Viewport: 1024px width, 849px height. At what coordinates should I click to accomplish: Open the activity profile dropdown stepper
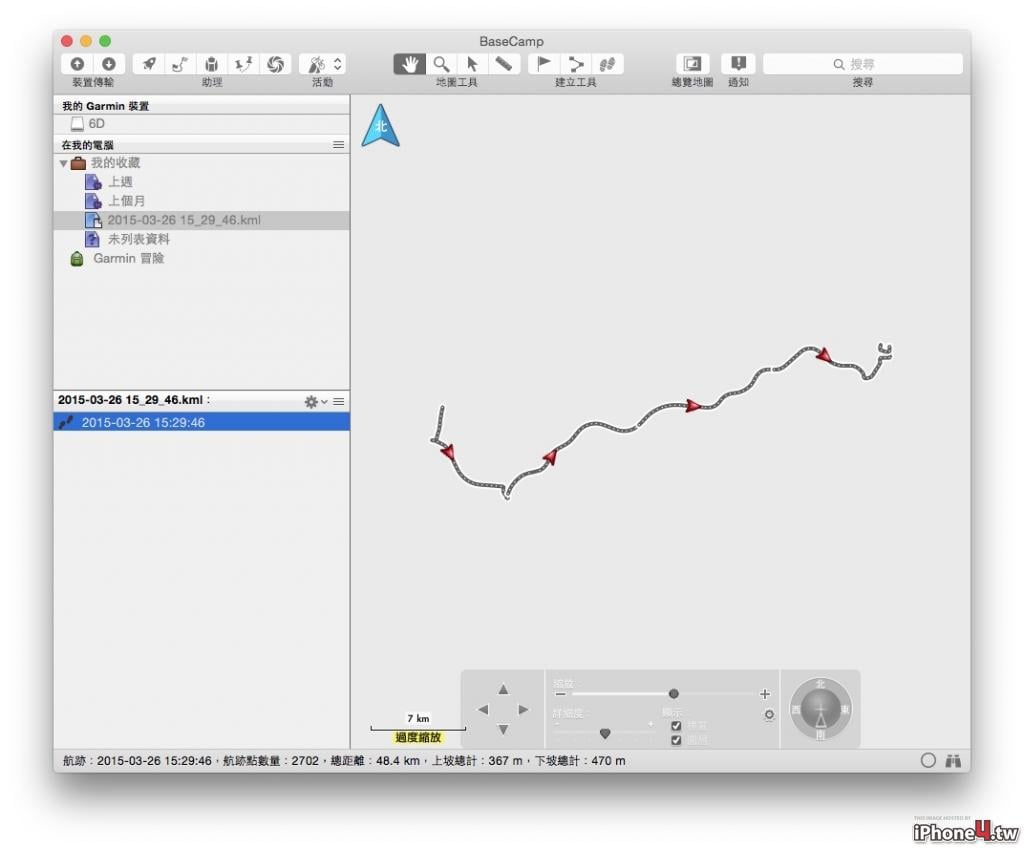[337, 64]
